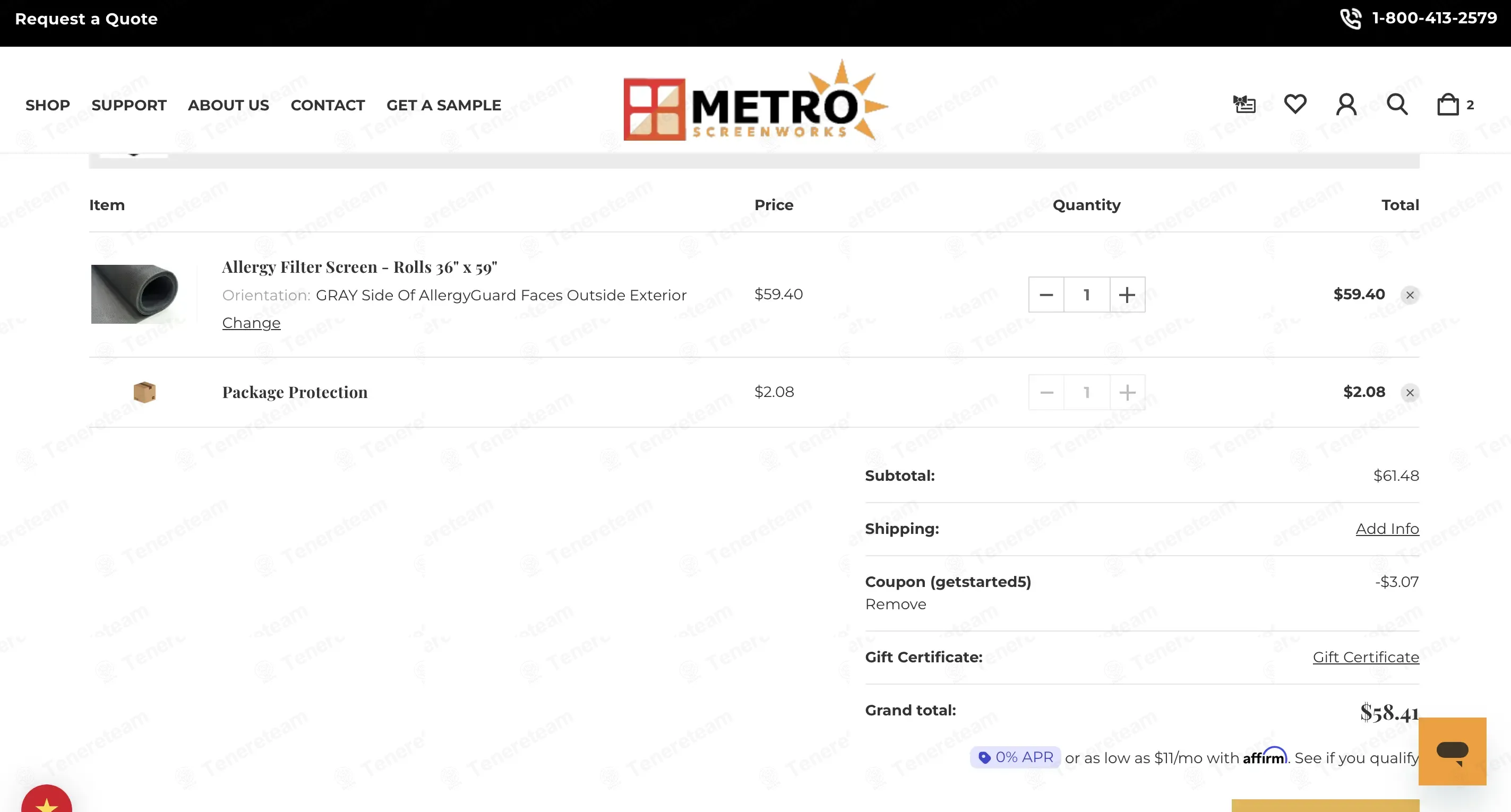Open the account profile icon

pos(1346,105)
